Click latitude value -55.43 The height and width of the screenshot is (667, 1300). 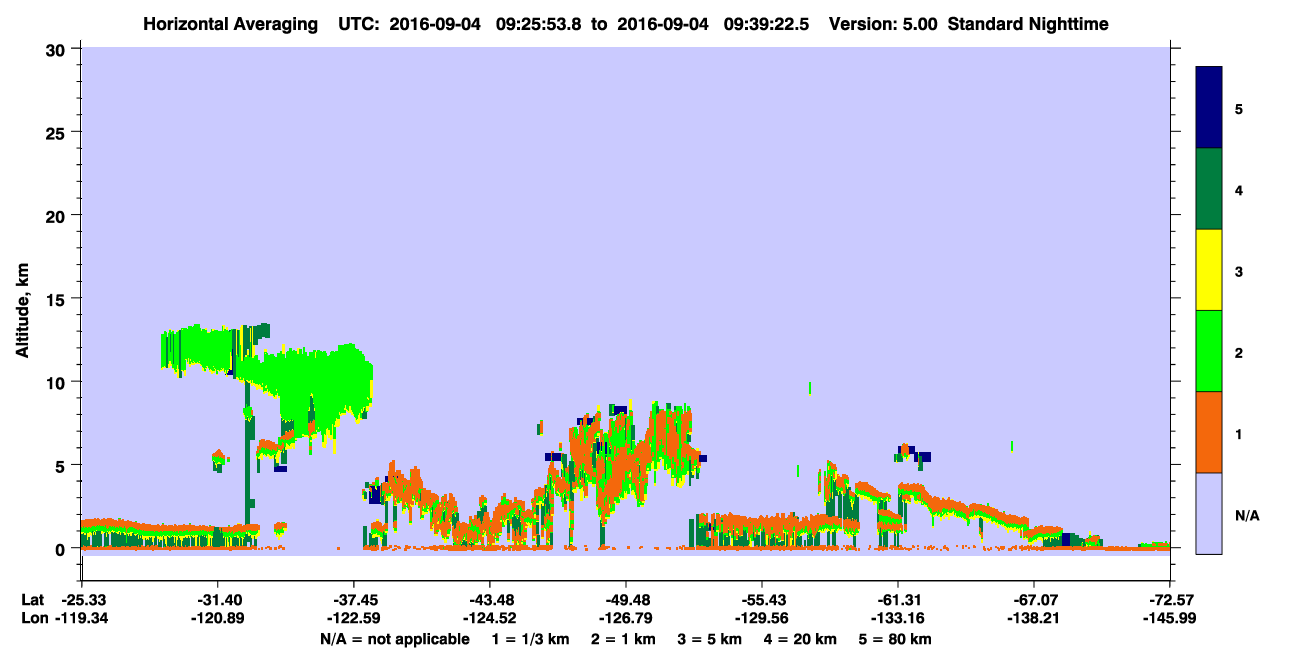click(x=762, y=599)
